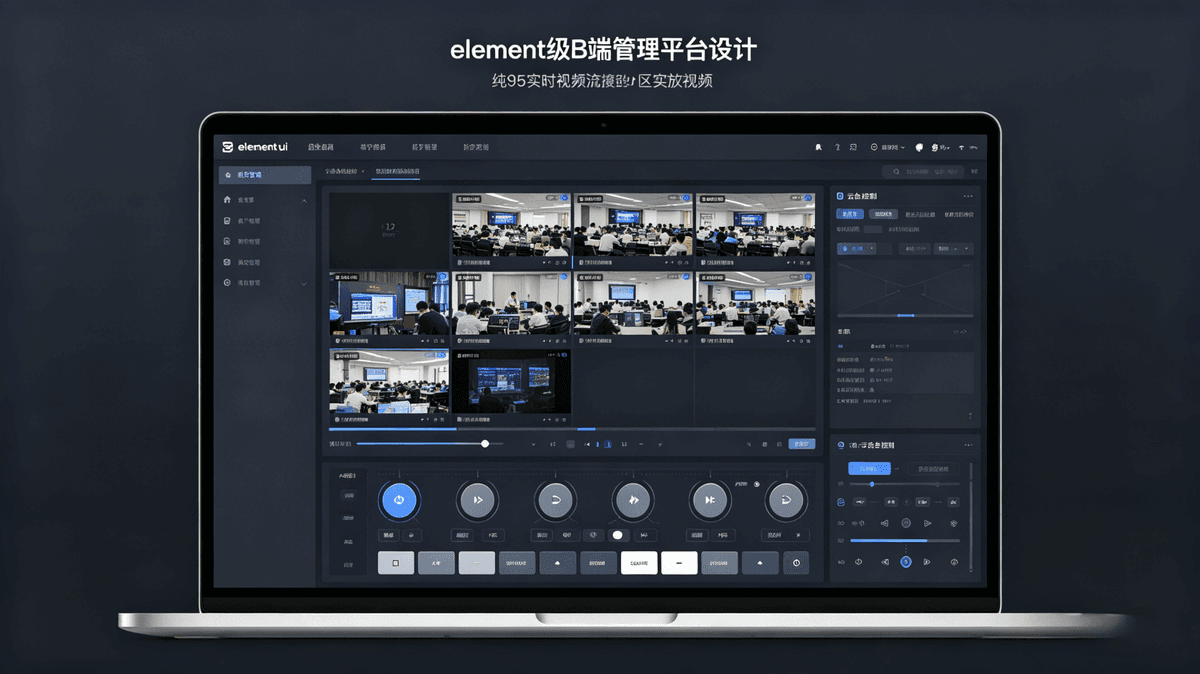Click the second circular play dial
Image resolution: width=1200 pixels, height=674 pixels.
477,499
